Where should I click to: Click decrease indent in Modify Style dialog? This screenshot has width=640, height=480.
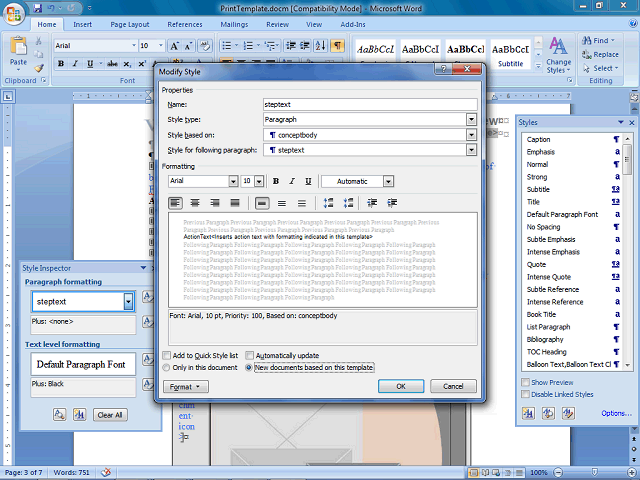click(372, 203)
